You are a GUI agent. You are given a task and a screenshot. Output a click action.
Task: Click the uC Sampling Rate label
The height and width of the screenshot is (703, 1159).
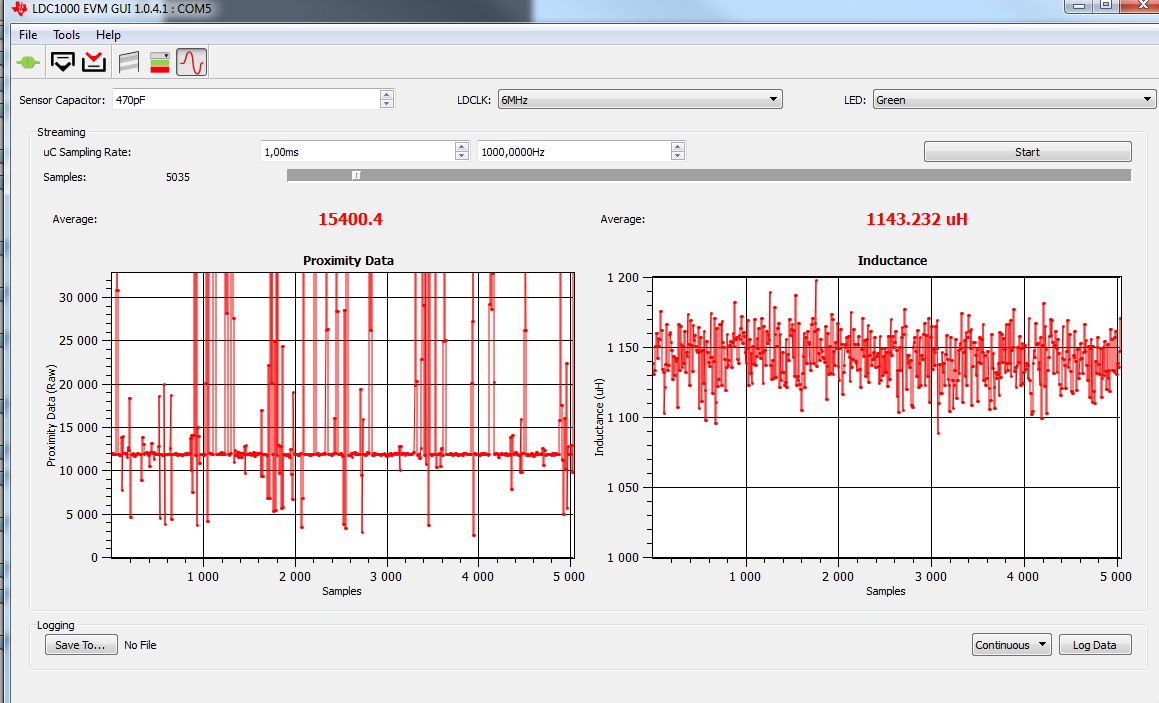[x=87, y=152]
